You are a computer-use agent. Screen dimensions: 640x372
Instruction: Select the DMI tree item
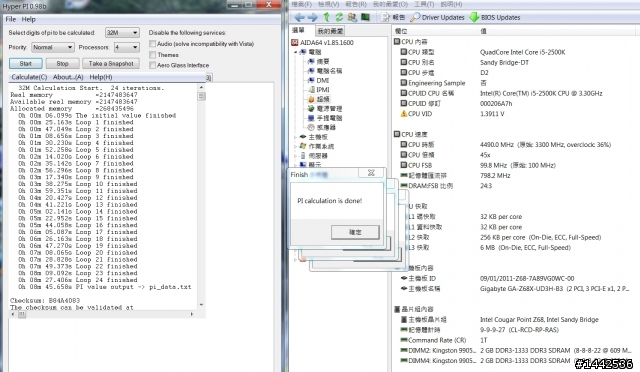coord(318,80)
